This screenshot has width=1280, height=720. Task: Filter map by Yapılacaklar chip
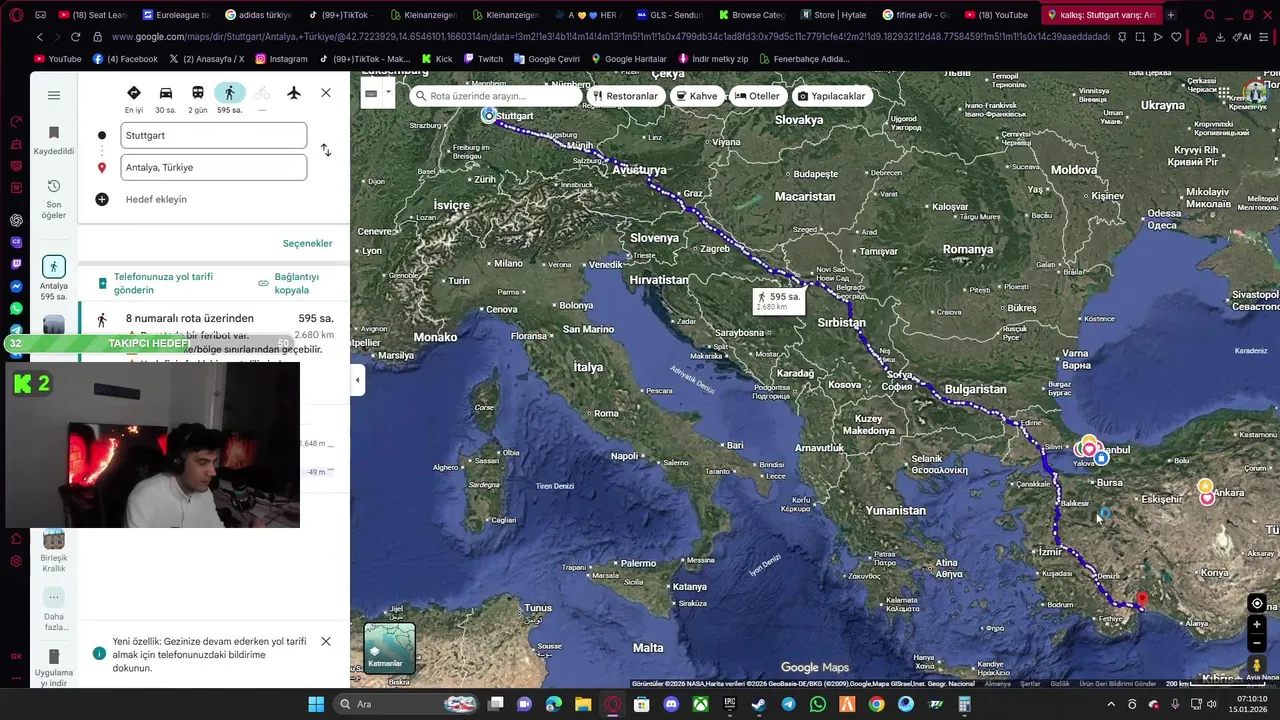[x=831, y=96]
